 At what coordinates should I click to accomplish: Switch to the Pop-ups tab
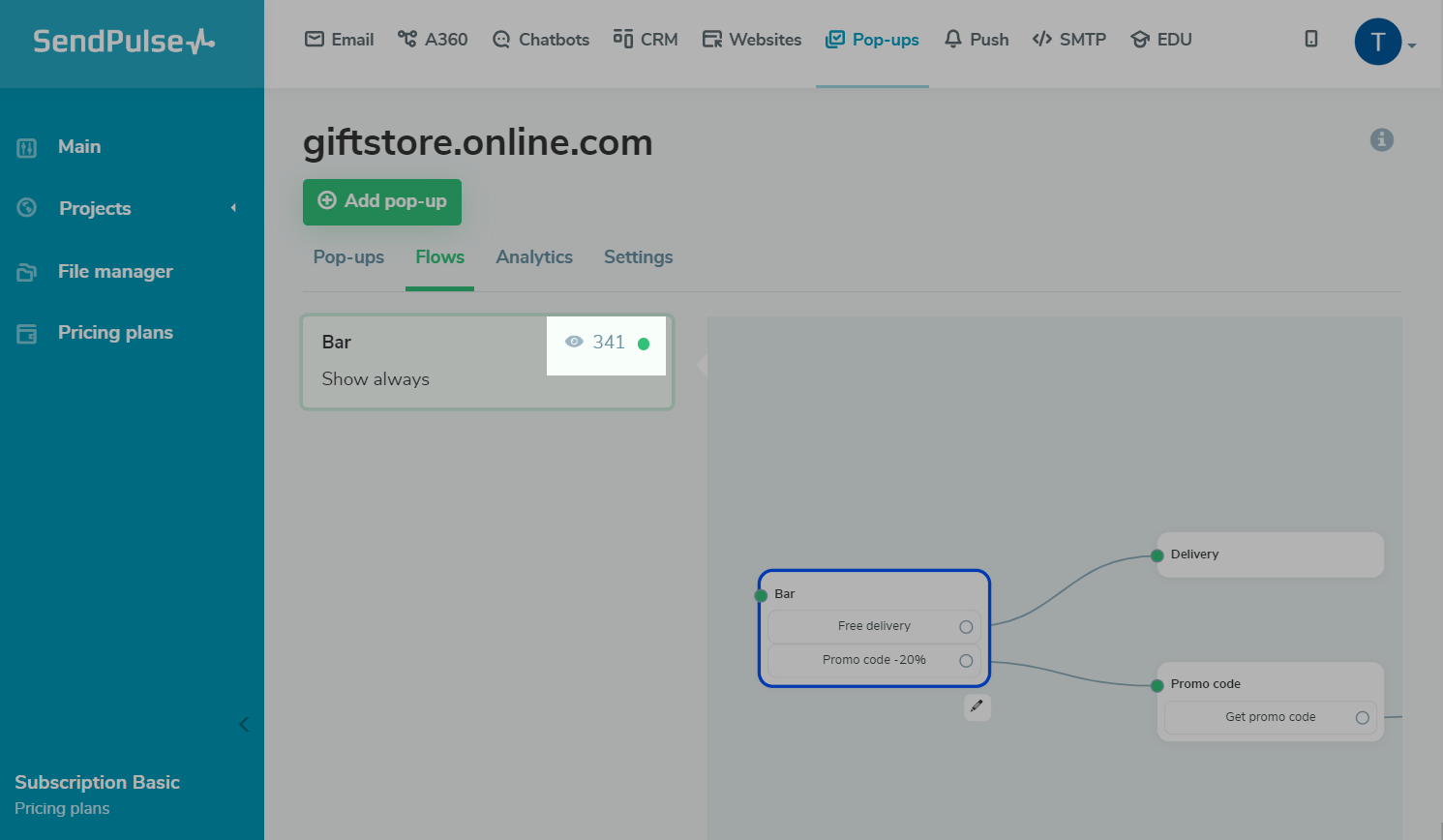(348, 257)
